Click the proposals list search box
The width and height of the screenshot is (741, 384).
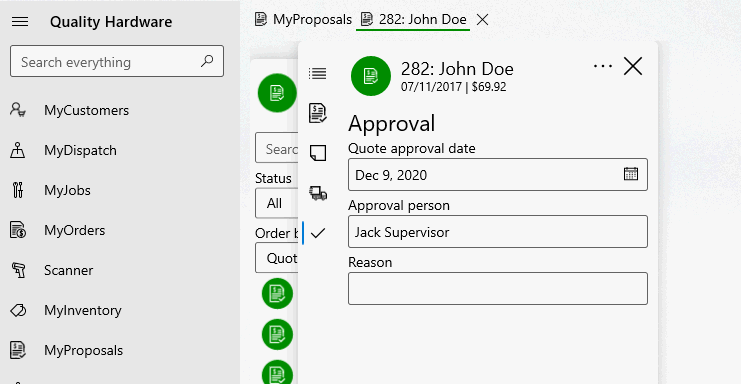(x=277, y=149)
